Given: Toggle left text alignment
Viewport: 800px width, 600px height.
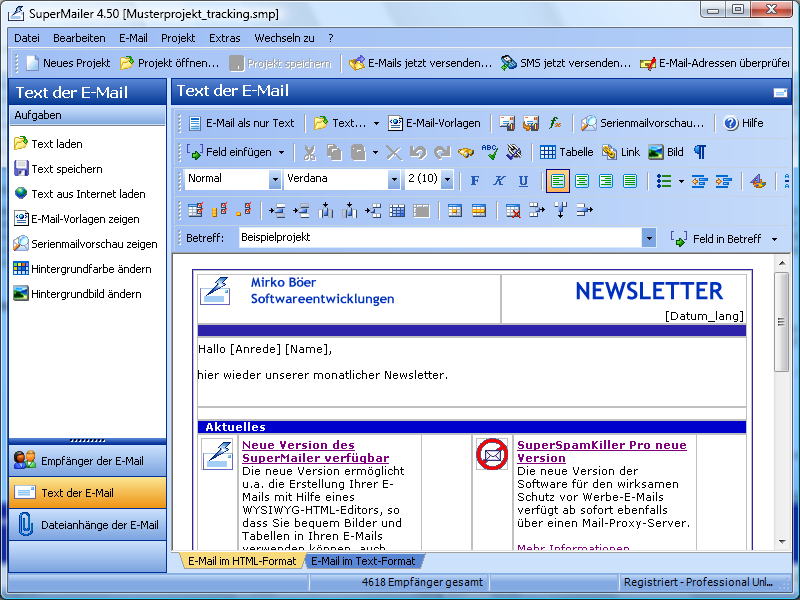Looking at the screenshot, I should [x=558, y=181].
